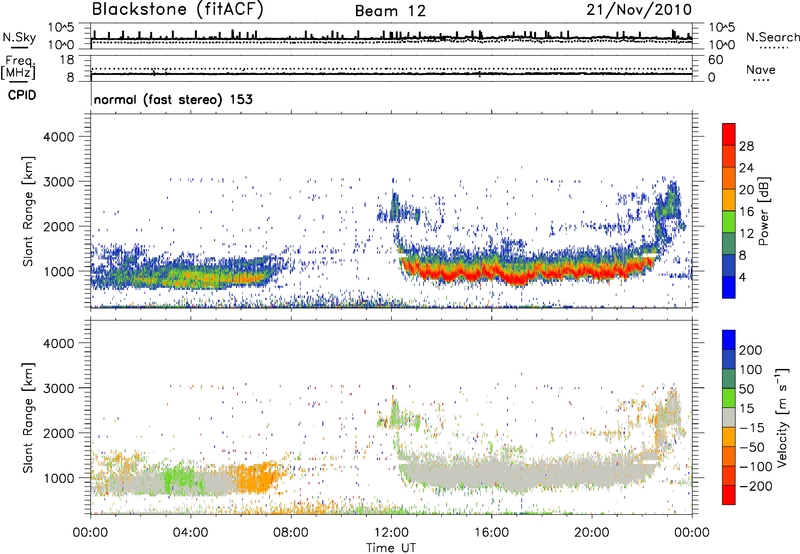
Task: Click the '04:00' time tick label
Action: [190, 533]
